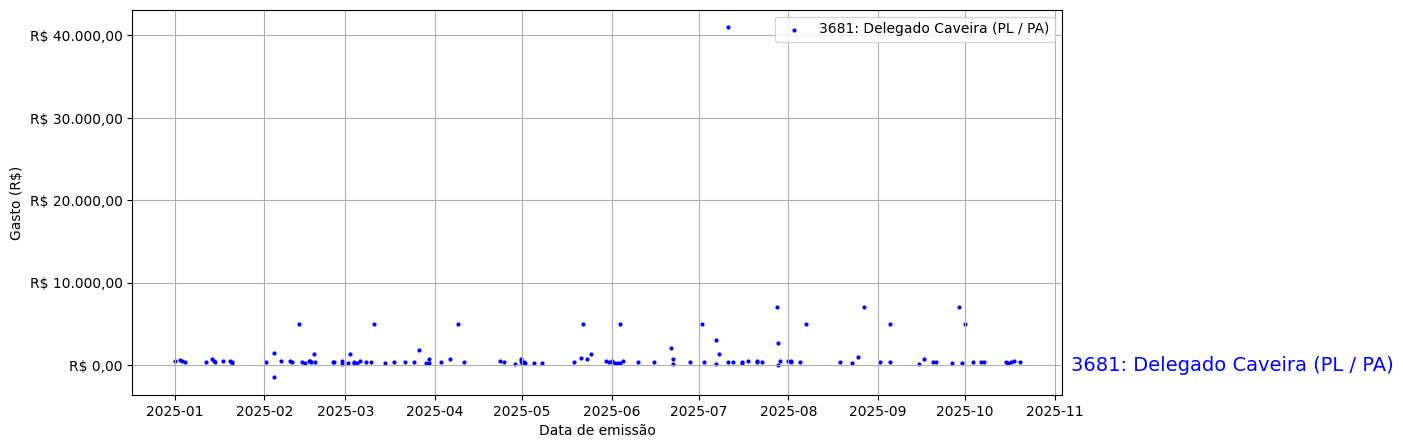Click the 2025-05 x-axis tick label
Screen dimensions: 1403x448
click(x=522, y=410)
